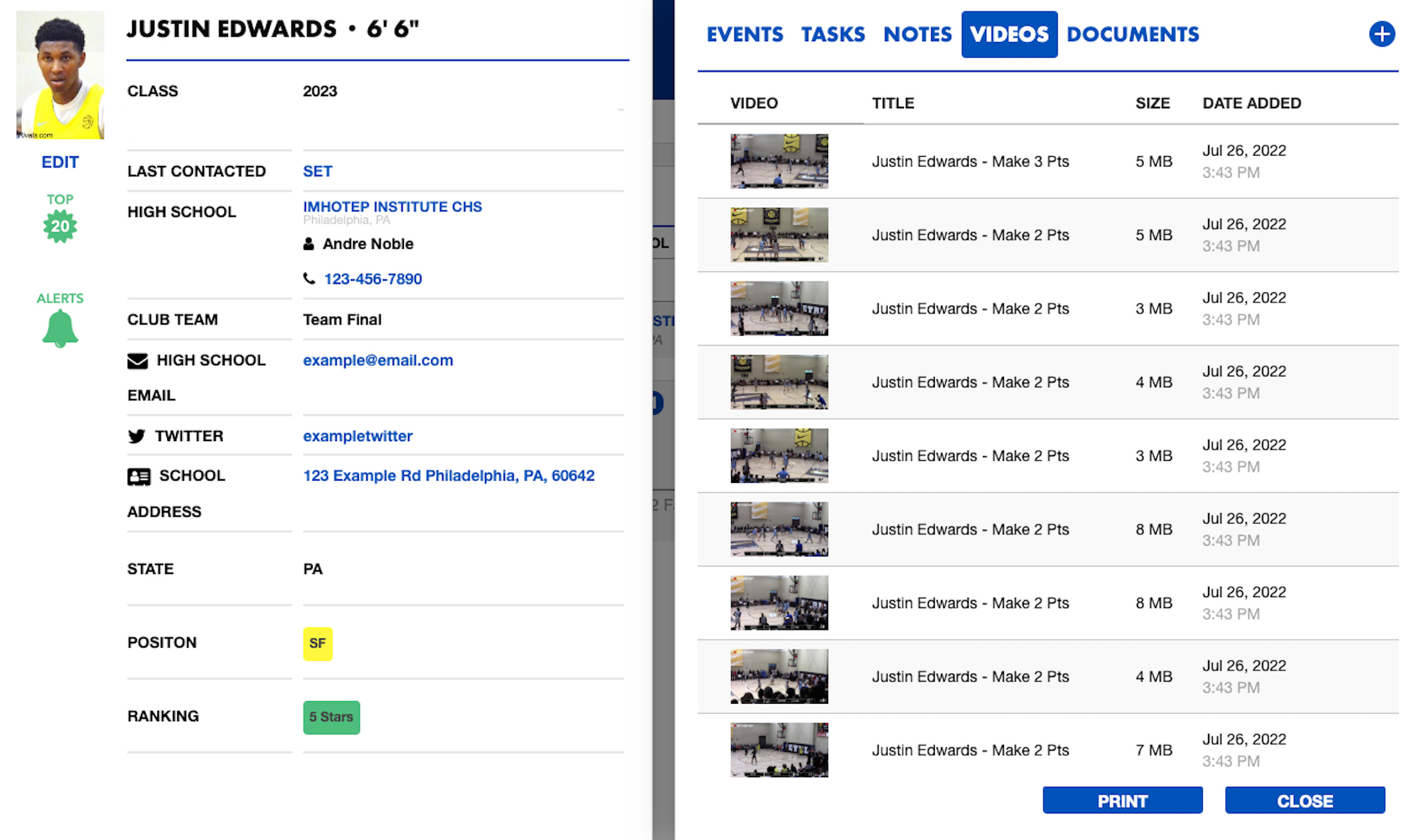The width and height of the screenshot is (1415, 840).
Task: Click EDIT under the player photo
Action: click(x=59, y=162)
